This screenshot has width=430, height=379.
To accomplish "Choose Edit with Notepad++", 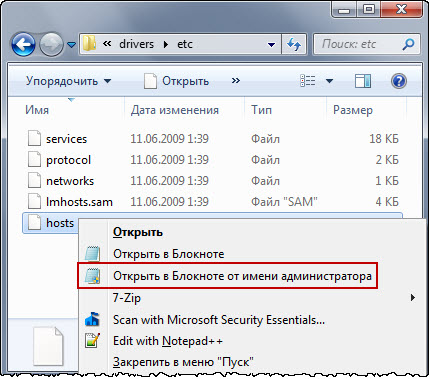I will point(168,341).
